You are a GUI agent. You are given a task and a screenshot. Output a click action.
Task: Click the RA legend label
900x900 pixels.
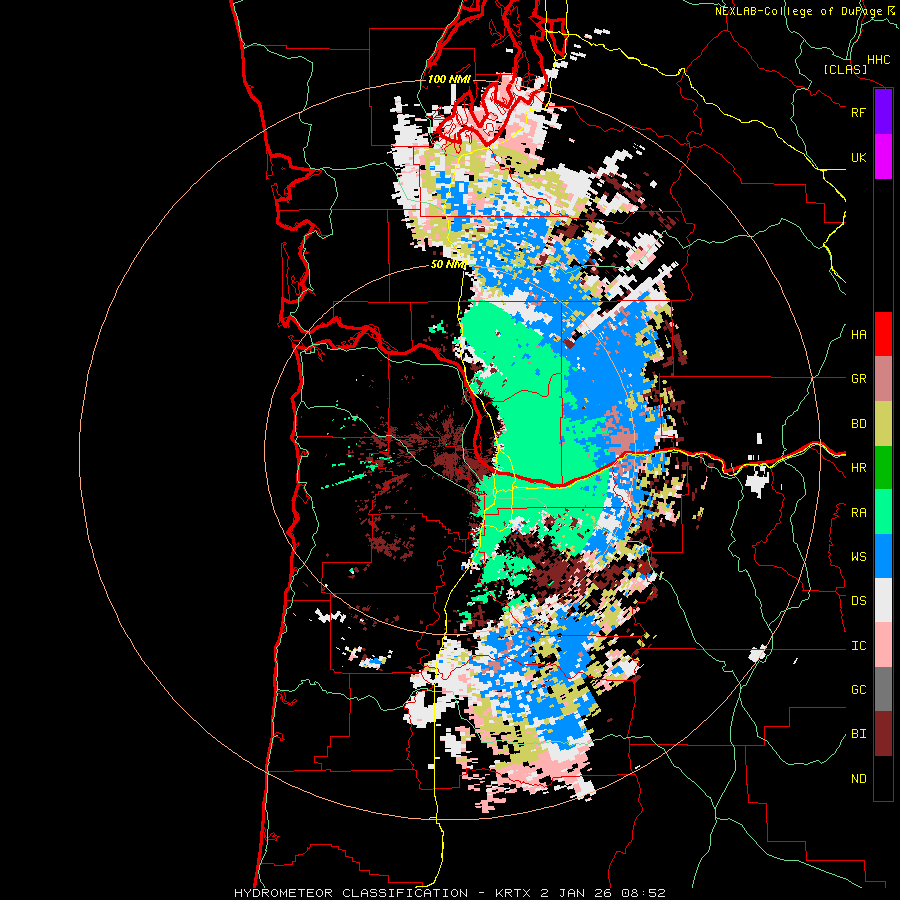(x=859, y=513)
